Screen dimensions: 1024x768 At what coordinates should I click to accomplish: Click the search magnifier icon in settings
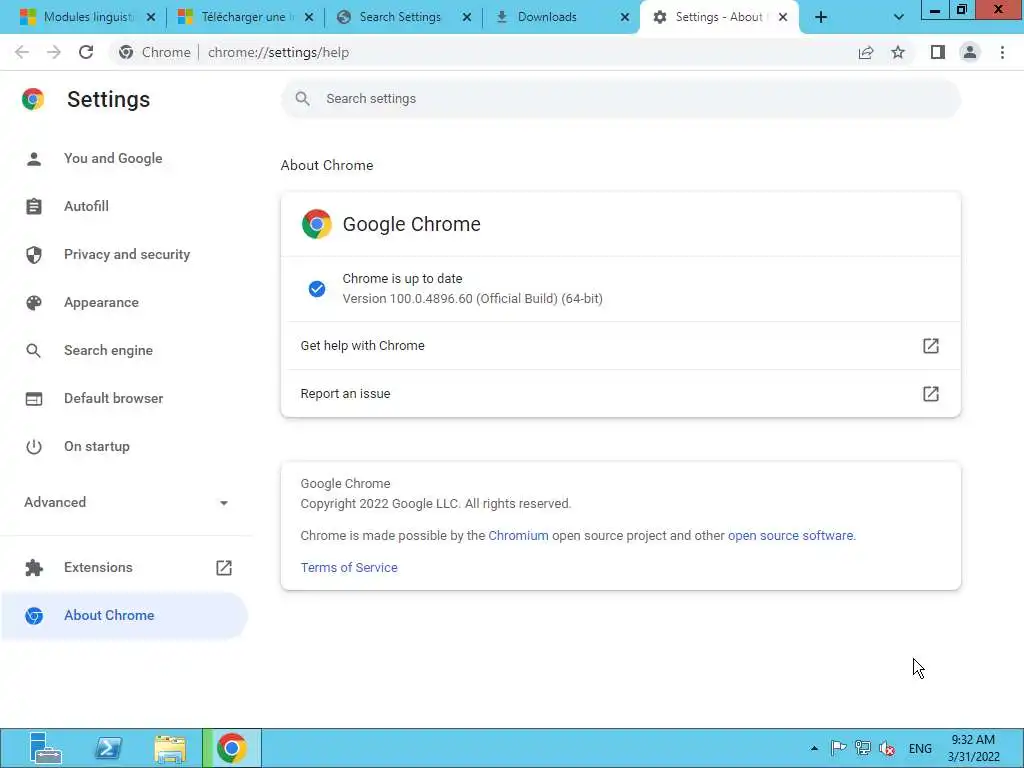click(x=302, y=99)
